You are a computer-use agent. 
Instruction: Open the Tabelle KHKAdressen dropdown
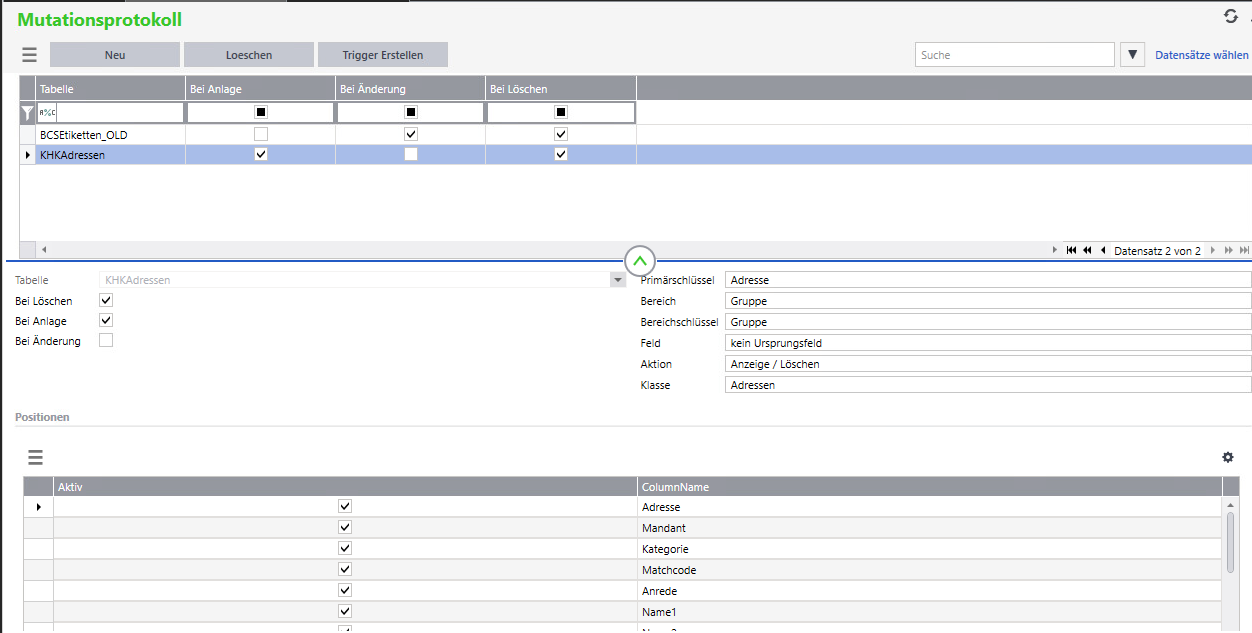[617, 281]
